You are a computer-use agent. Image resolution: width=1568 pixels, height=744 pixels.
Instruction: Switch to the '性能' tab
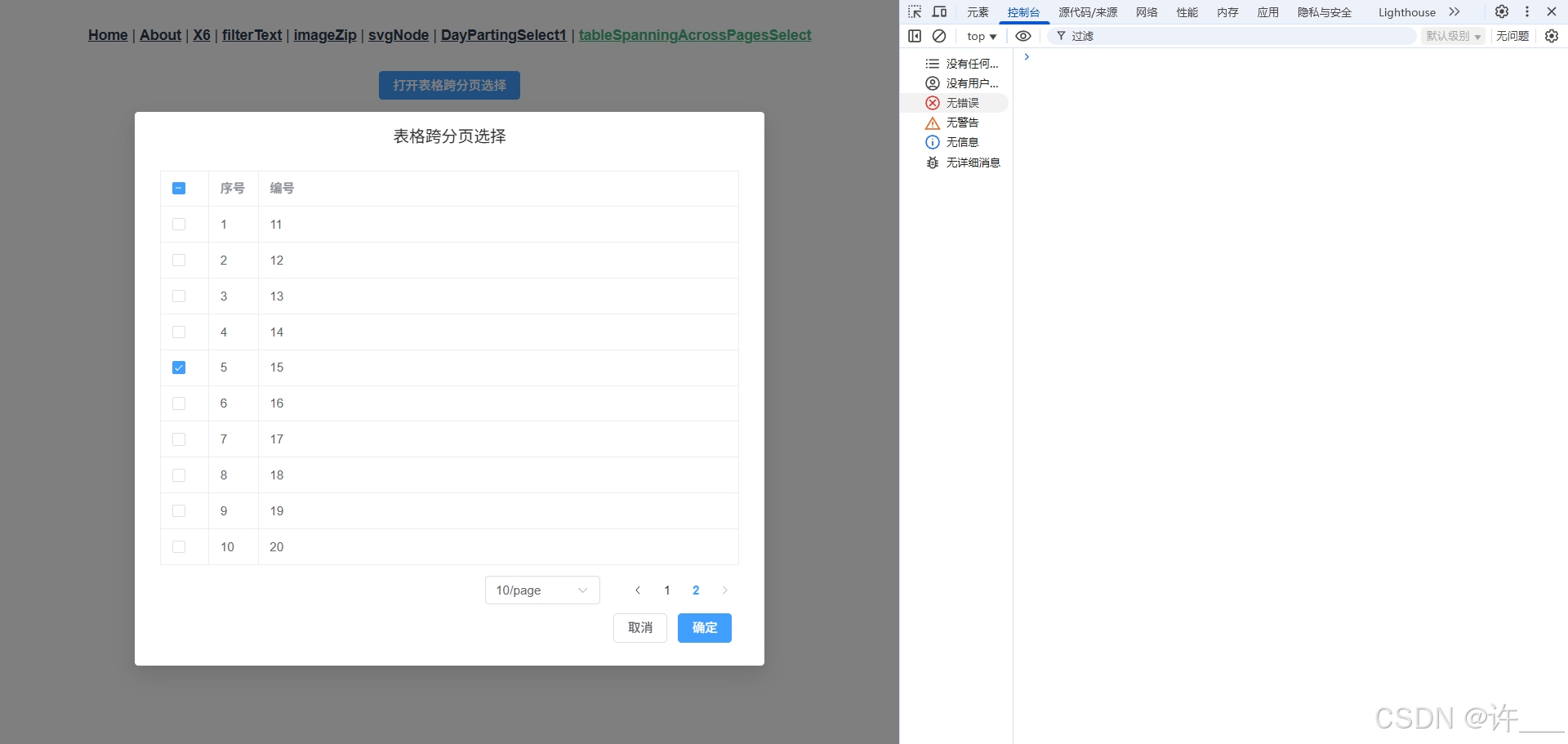tap(1187, 12)
